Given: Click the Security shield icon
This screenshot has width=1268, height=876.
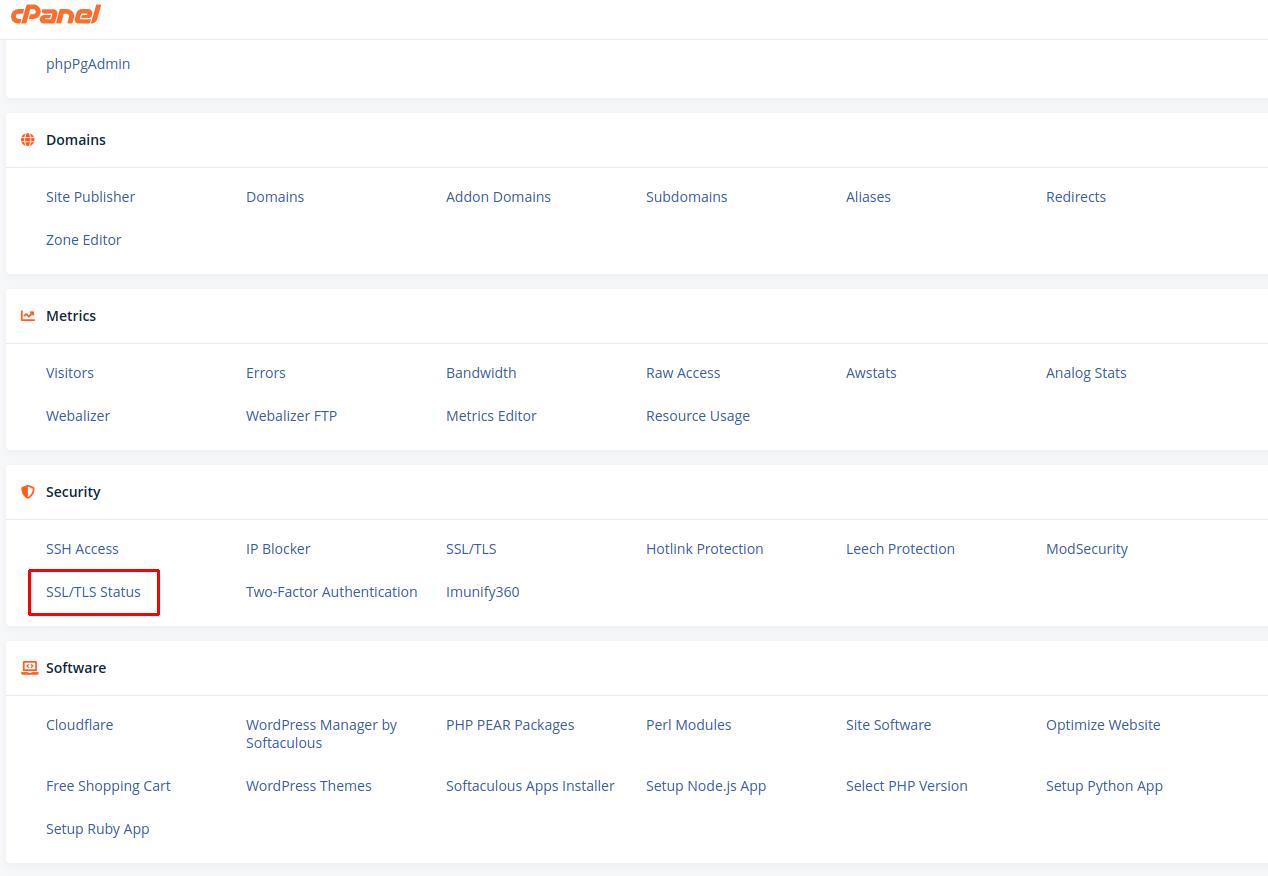Looking at the screenshot, I should tap(28, 492).
